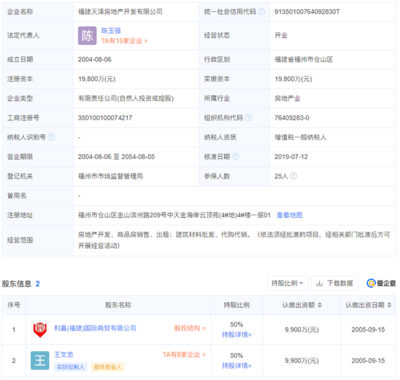
Task: Click the 陈 avatar of the legal representative
Action: (87, 36)
